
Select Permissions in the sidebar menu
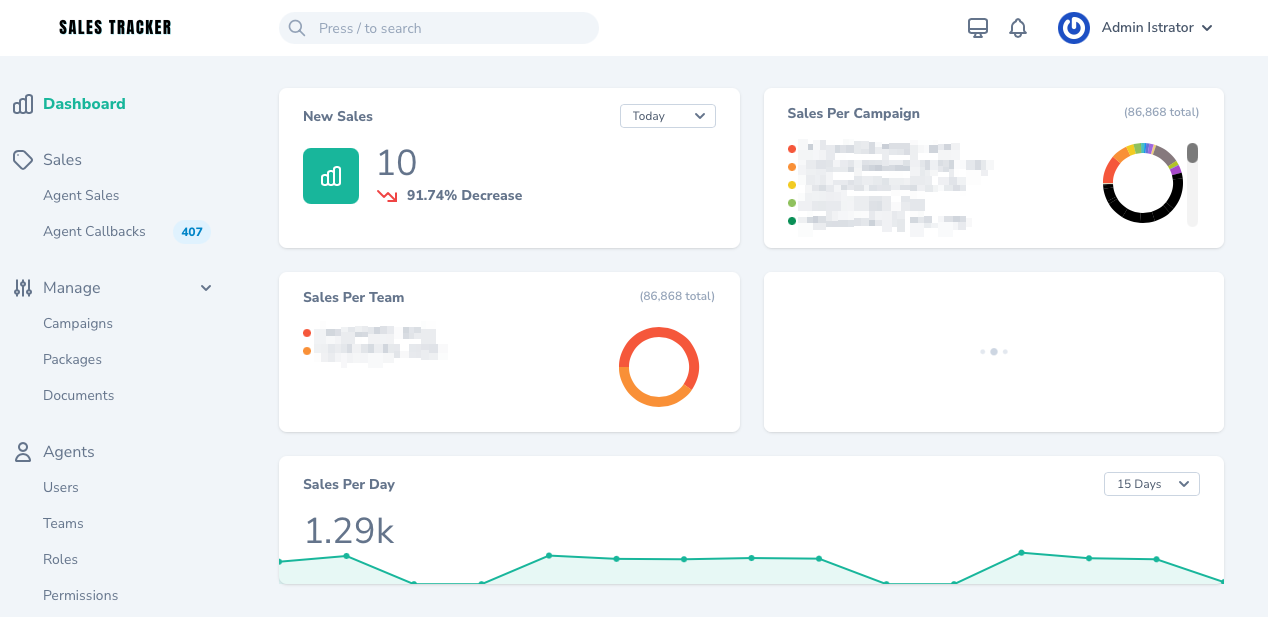80,595
